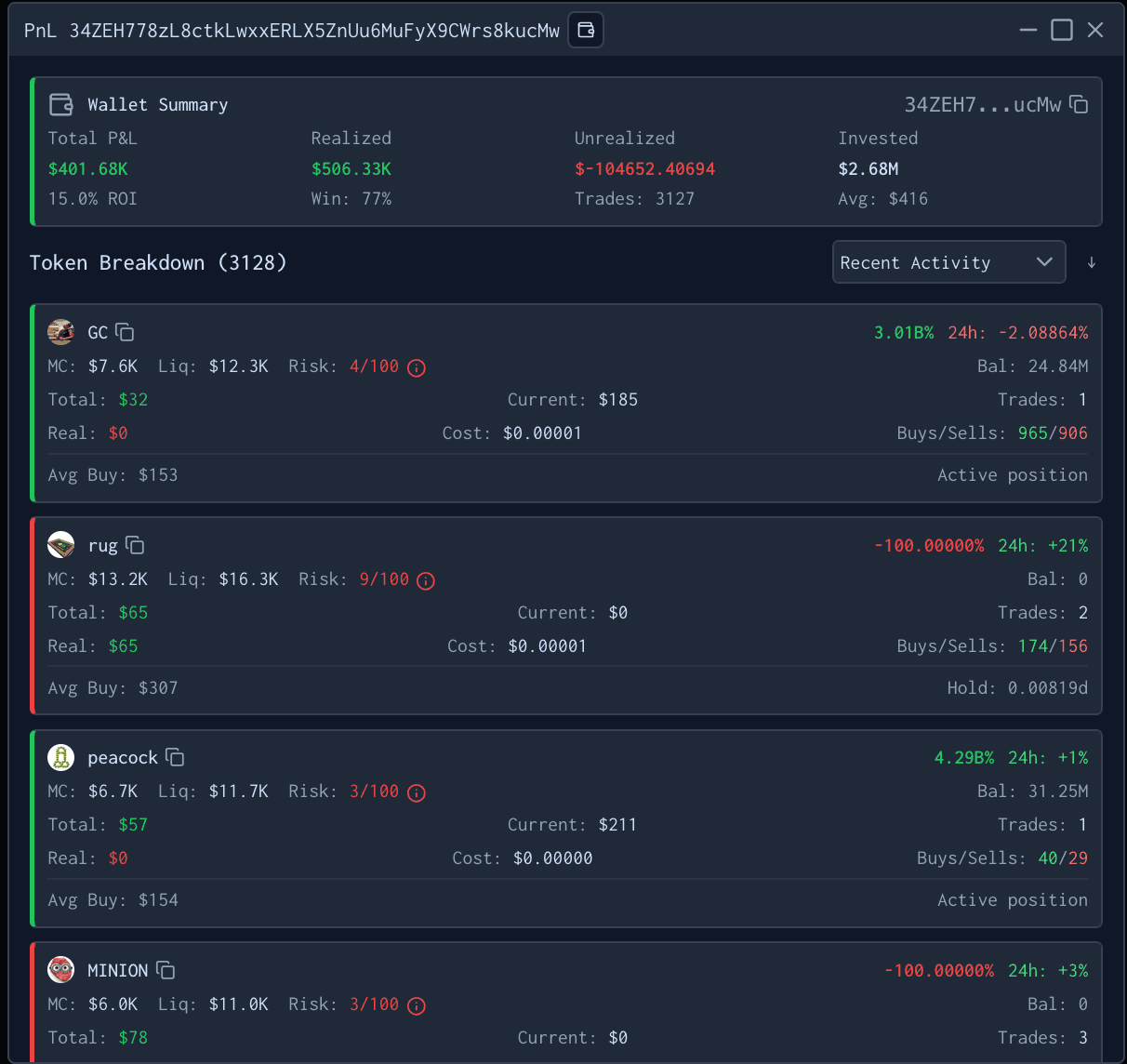Click the MINION risk info icon
Screen dimensions: 1127x1064
coord(416,1005)
